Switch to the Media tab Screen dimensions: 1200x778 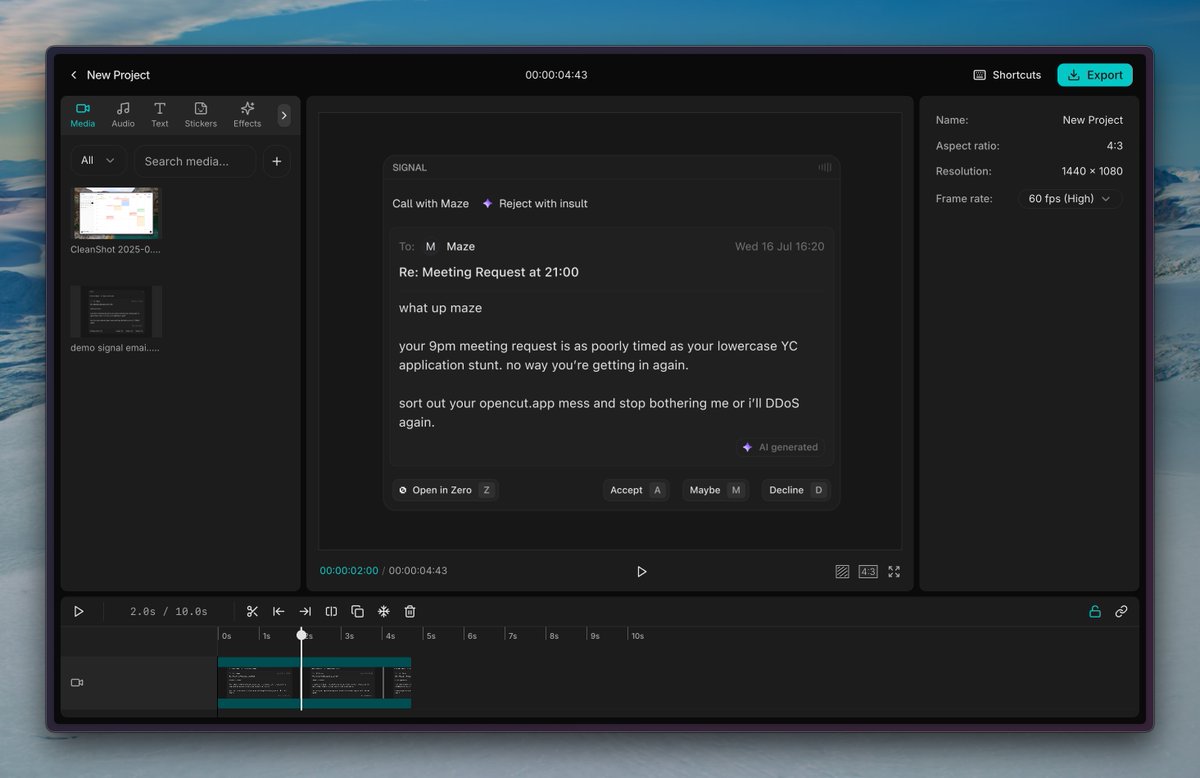(x=83, y=115)
